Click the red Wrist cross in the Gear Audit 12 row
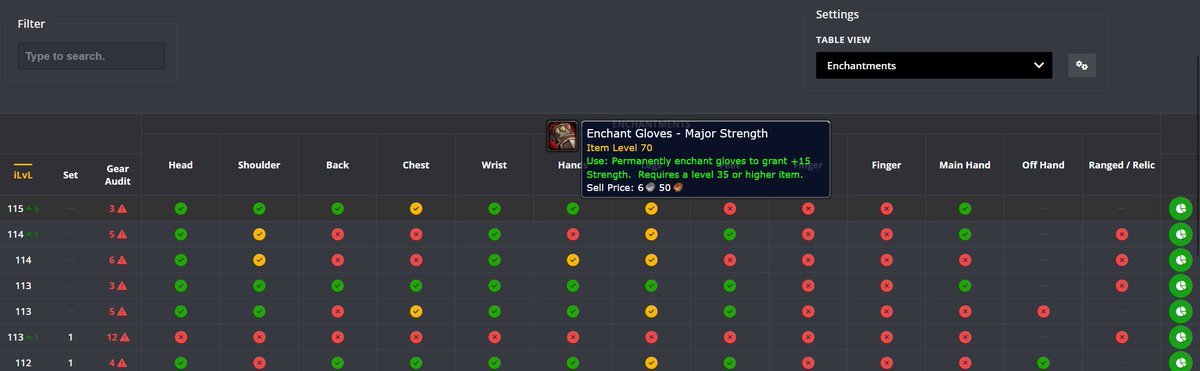Image resolution: width=1200 pixels, height=371 pixels. click(x=494, y=337)
